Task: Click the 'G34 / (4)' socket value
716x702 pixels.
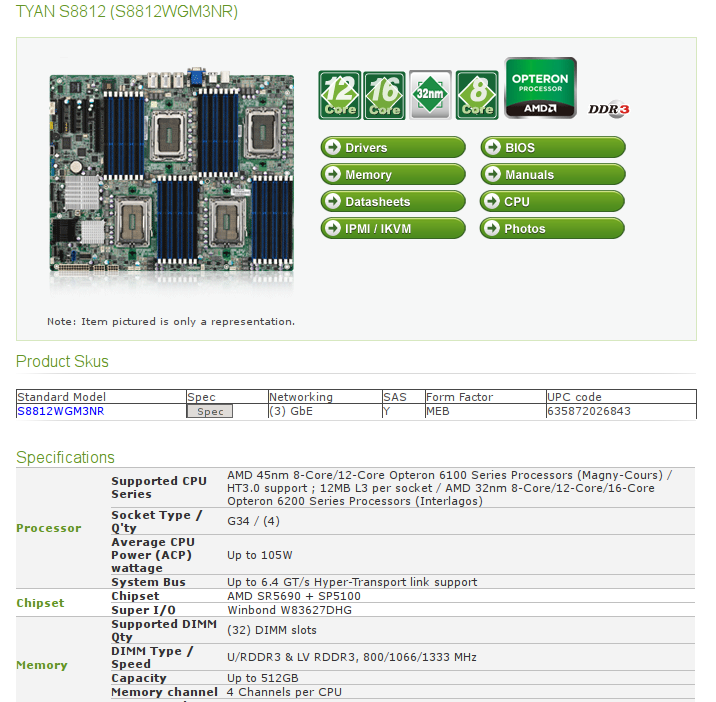Action: 253,521
